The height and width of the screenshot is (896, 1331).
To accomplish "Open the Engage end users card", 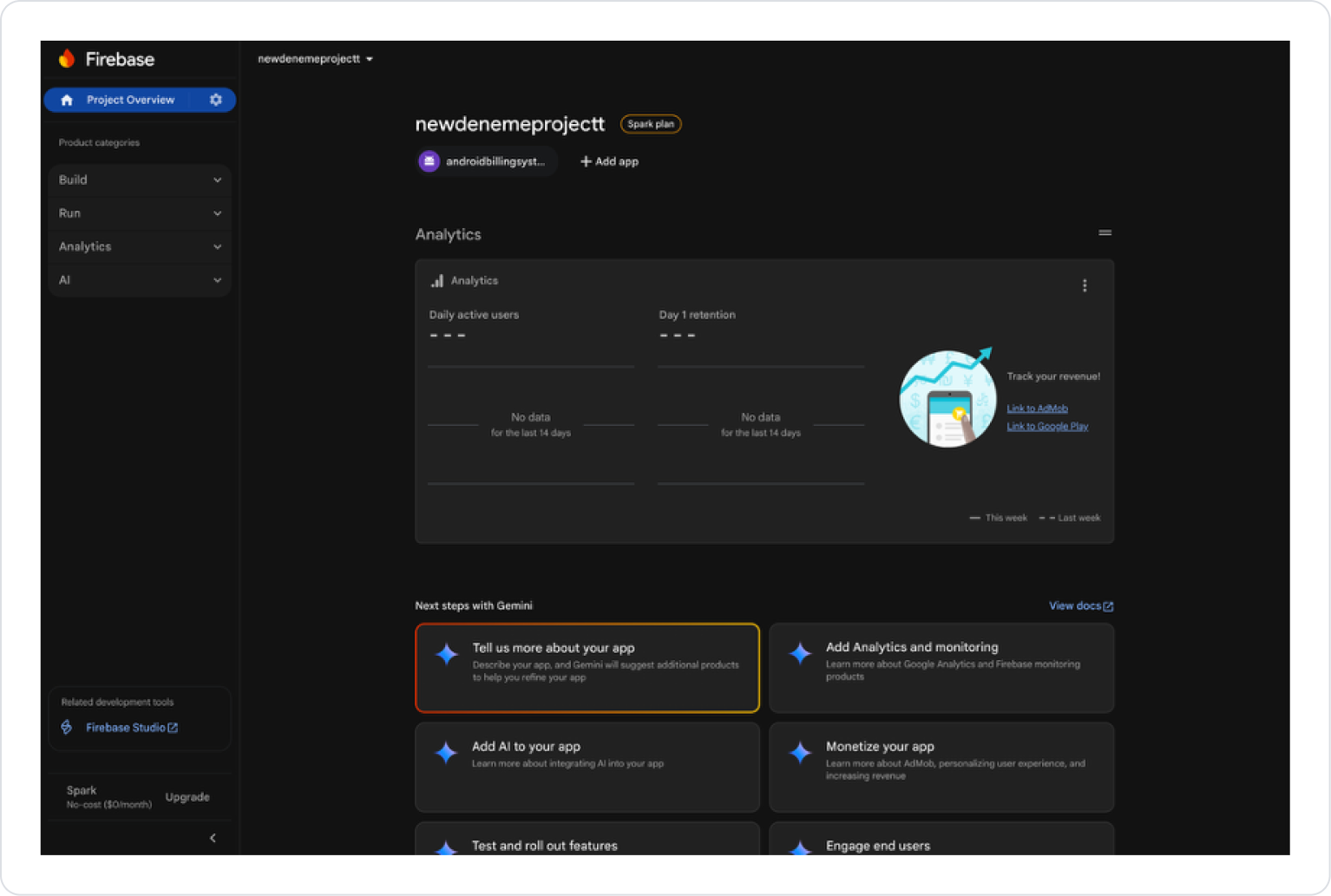I will [x=941, y=839].
